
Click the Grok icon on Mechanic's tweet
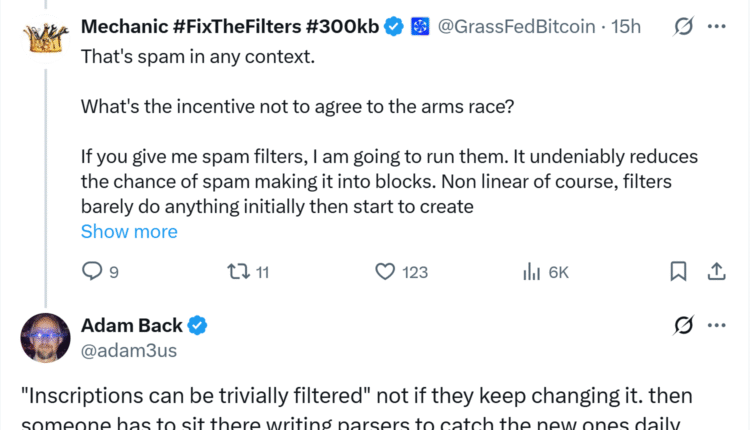click(685, 27)
